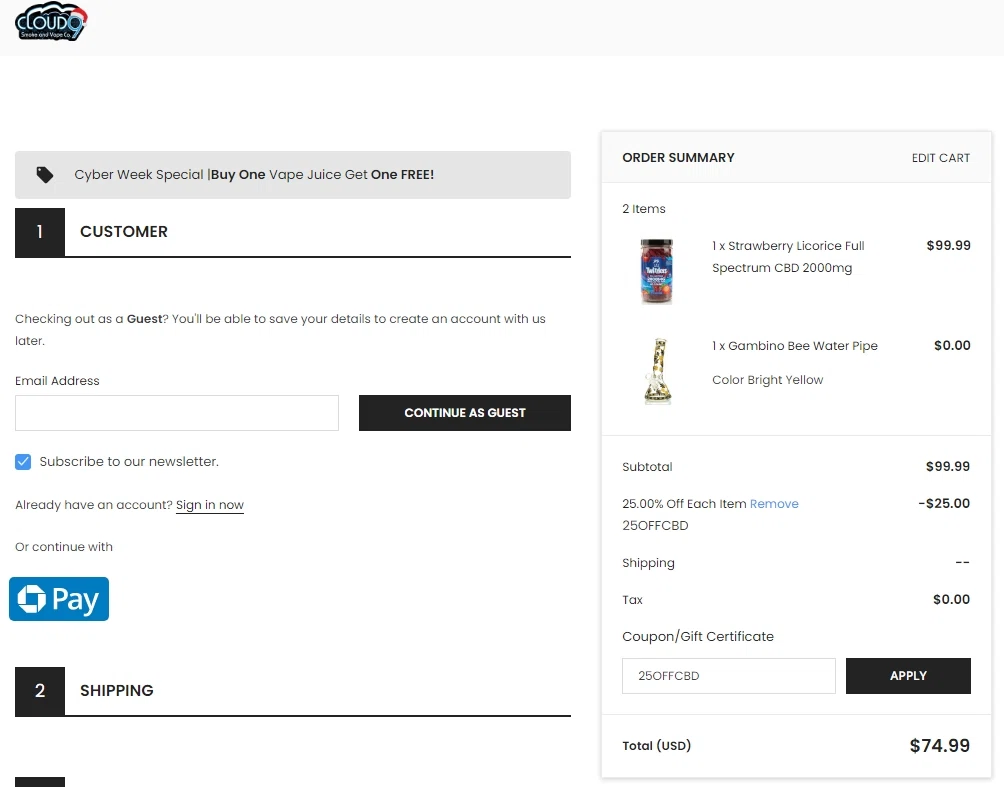Click the Email Address input field

177,413
